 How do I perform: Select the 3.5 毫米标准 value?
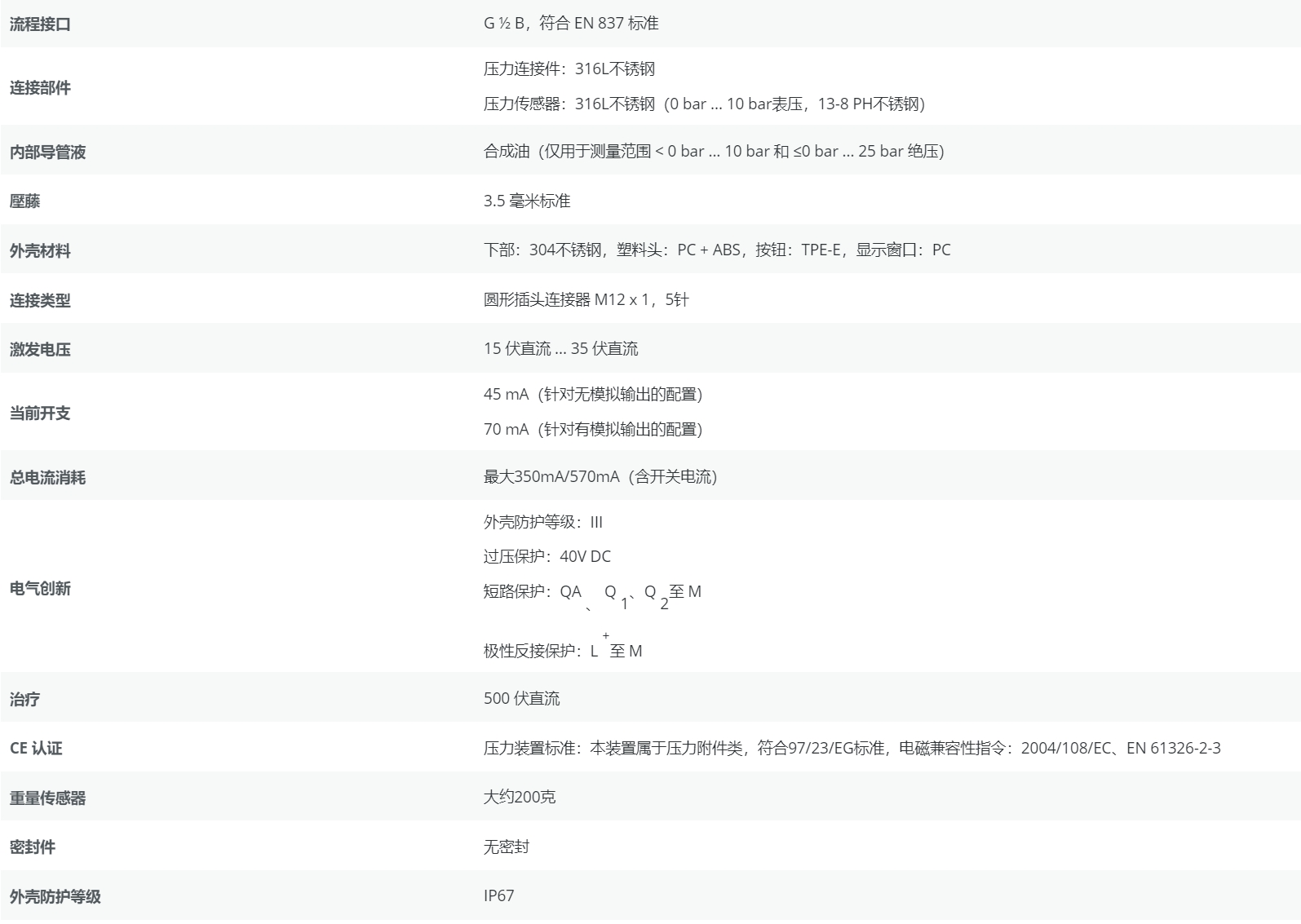tap(526, 201)
